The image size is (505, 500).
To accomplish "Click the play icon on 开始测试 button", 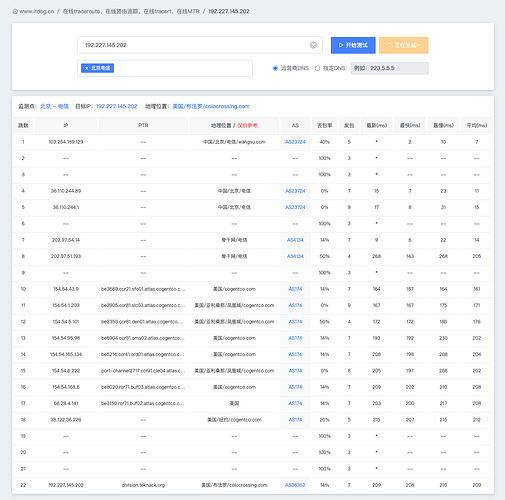I will point(341,45).
